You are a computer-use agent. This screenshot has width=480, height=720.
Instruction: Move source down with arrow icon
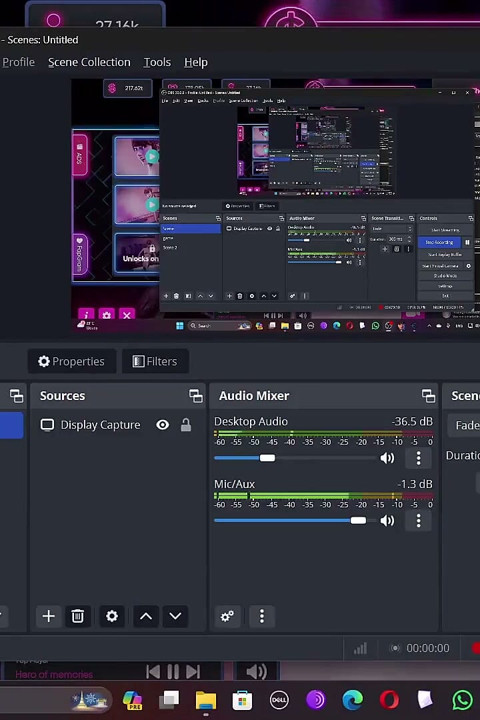pos(175,616)
